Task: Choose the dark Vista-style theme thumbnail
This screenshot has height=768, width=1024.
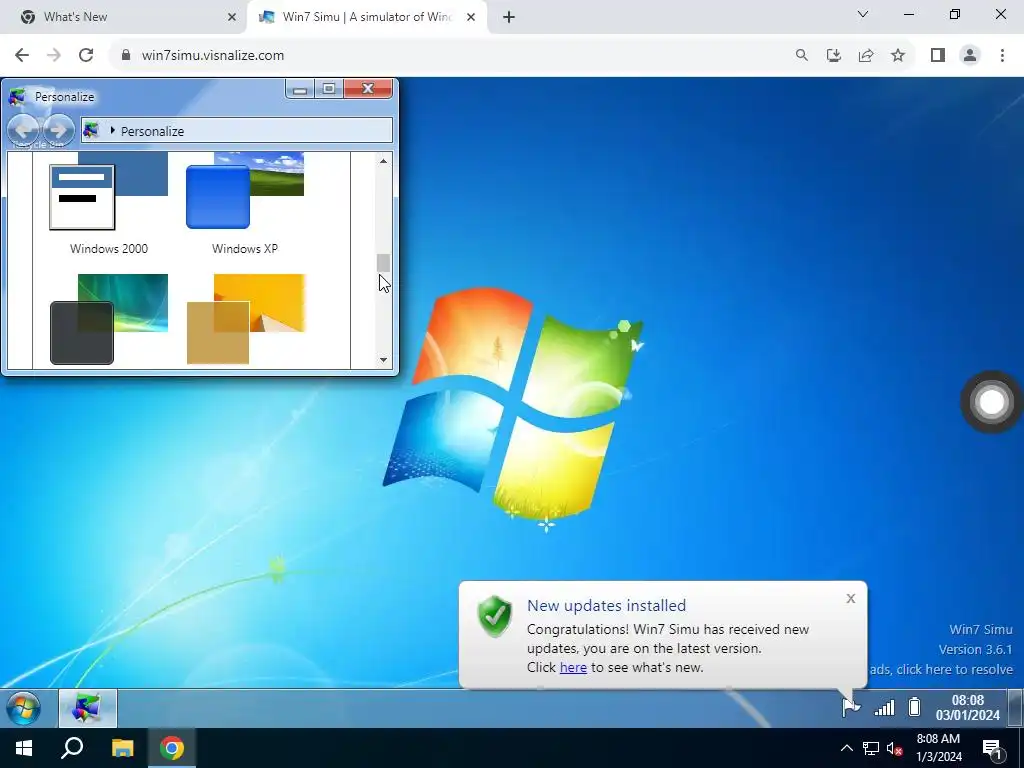Action: tap(108, 319)
